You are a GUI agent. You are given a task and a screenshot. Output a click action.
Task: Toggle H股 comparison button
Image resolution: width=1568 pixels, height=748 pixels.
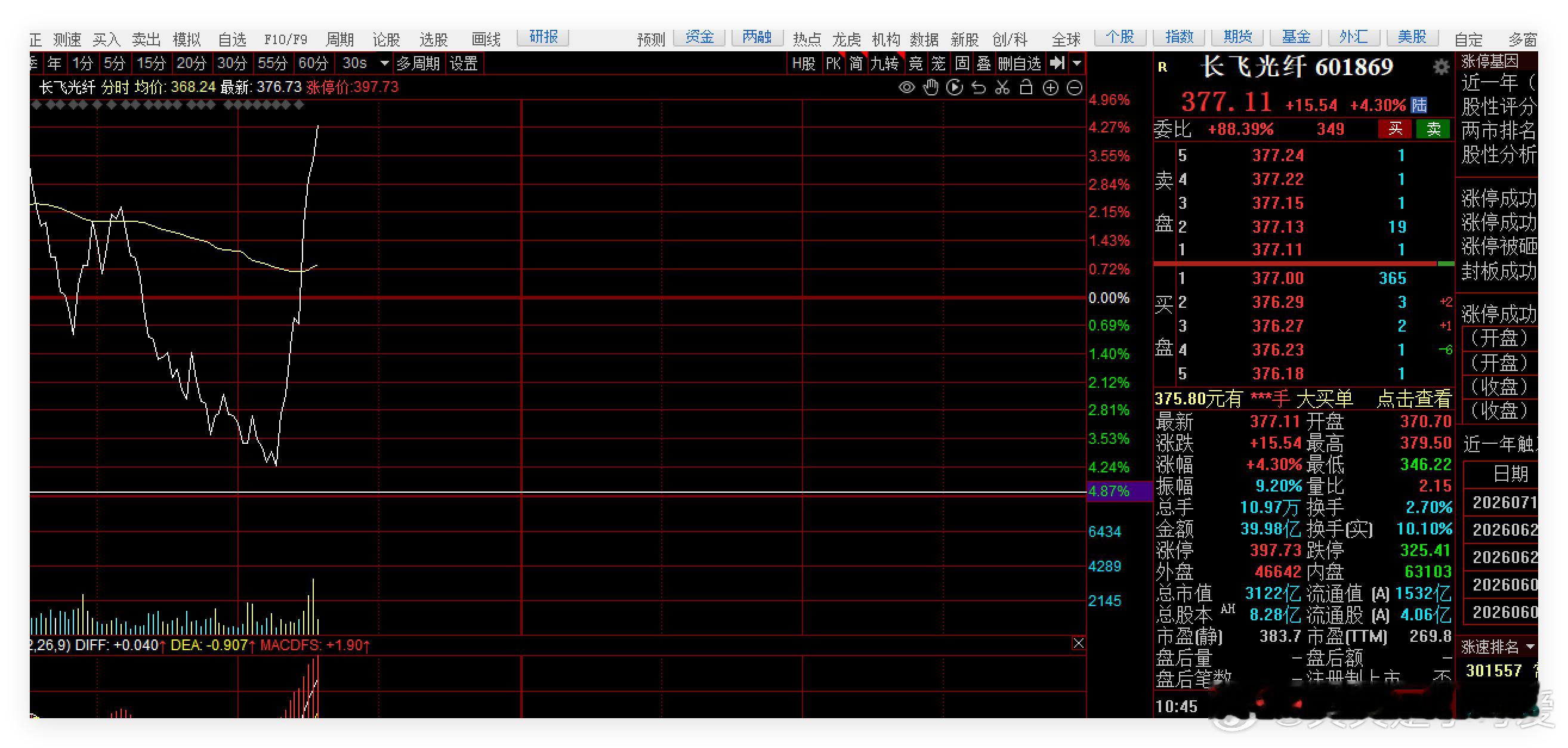[804, 63]
